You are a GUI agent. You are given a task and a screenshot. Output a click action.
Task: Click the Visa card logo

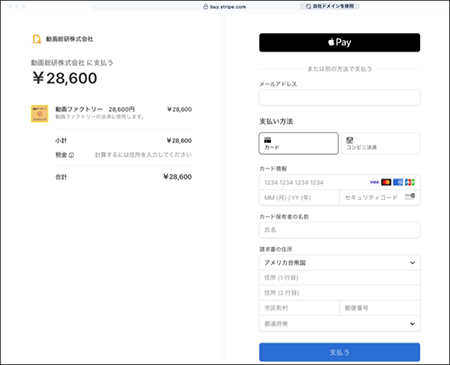point(374,182)
